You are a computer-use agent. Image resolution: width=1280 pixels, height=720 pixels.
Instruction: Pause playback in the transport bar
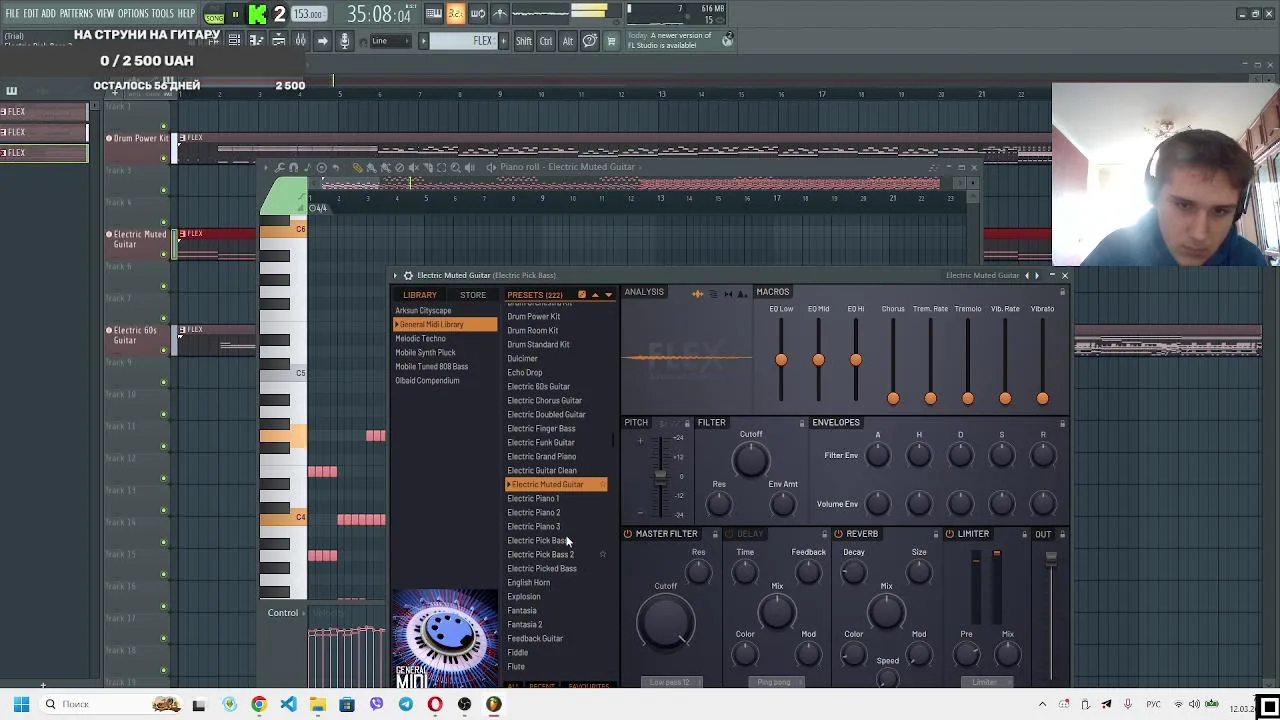pyautogui.click(x=235, y=14)
